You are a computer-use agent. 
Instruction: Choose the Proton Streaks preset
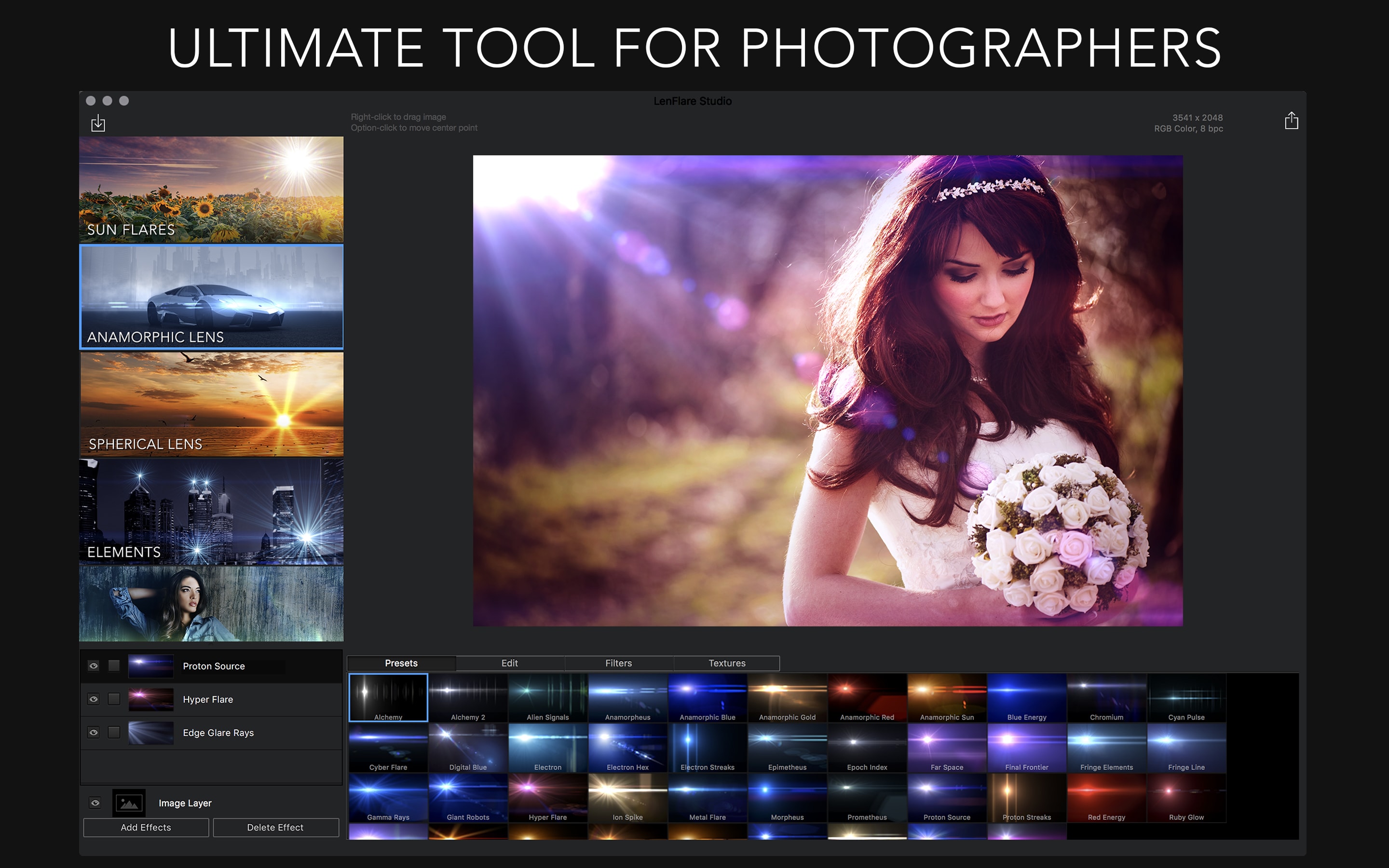coord(1026,798)
